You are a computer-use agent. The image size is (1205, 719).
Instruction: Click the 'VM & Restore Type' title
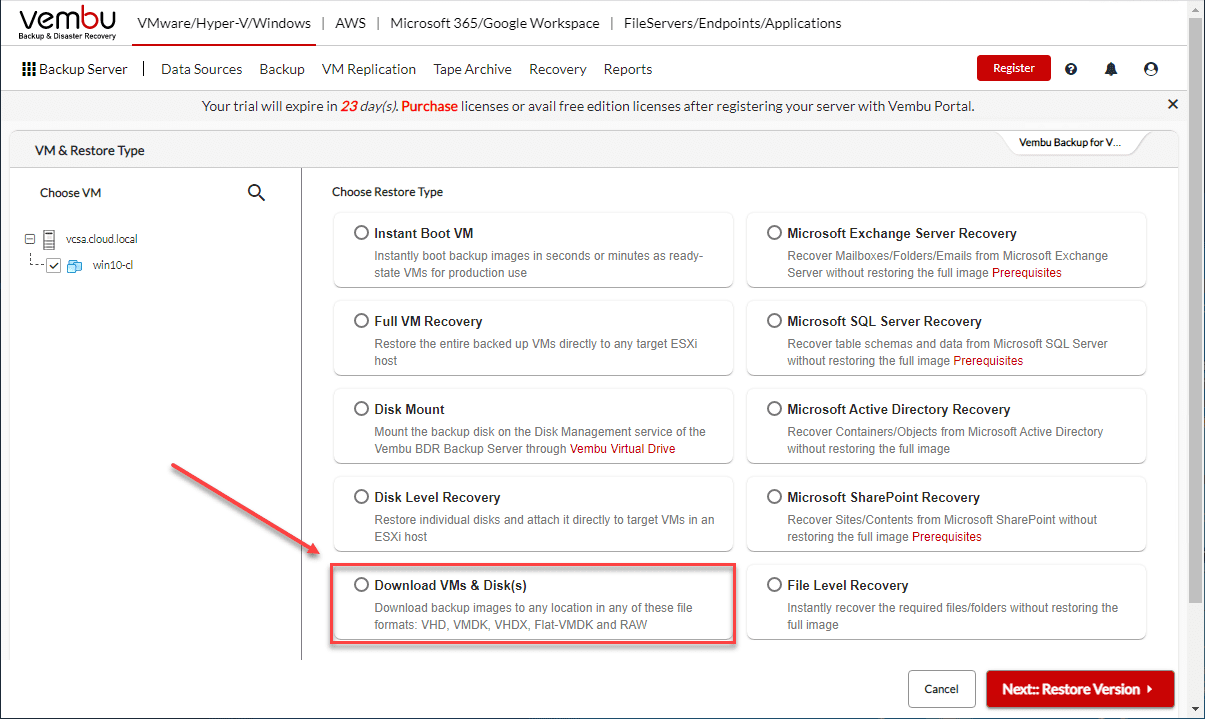coord(90,151)
